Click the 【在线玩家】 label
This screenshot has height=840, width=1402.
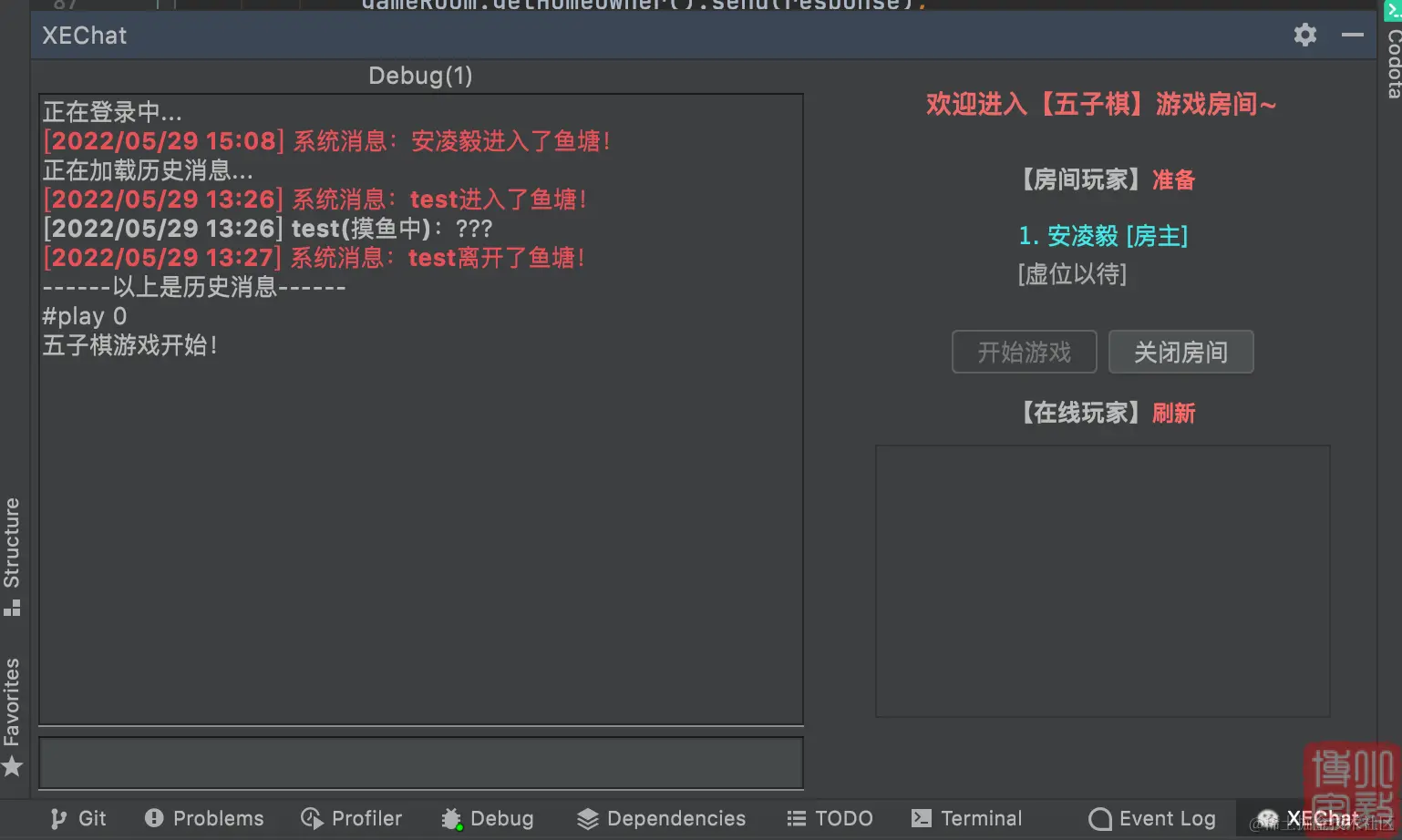point(1080,413)
